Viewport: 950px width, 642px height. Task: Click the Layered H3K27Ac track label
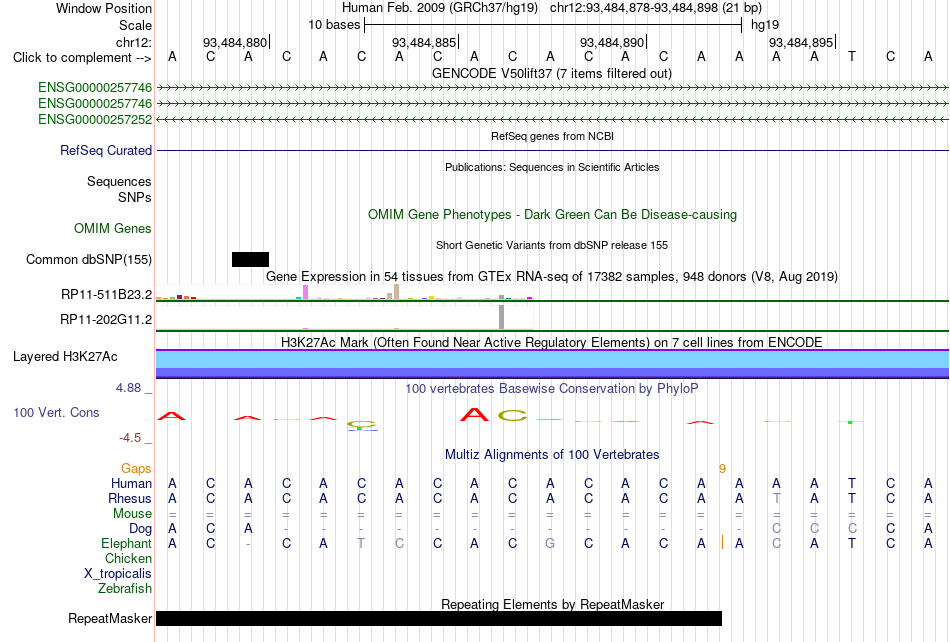pos(65,356)
